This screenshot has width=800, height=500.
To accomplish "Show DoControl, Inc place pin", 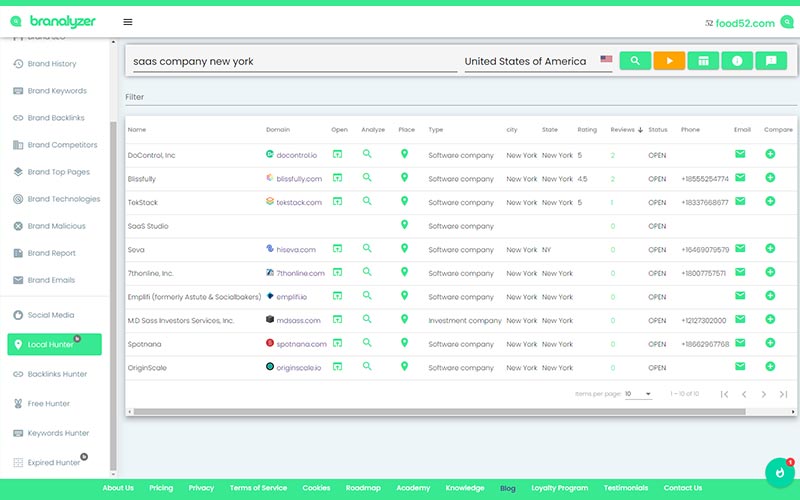I will 404,154.
